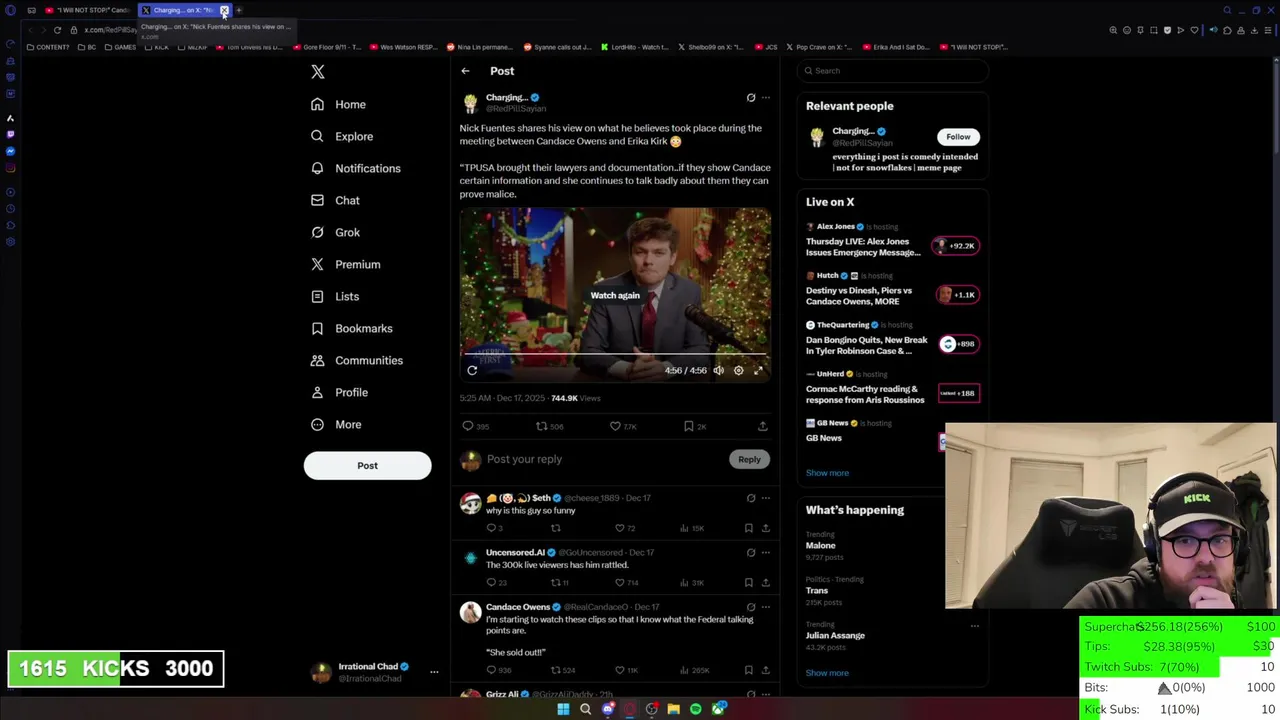Open Premium in the sidebar
The image size is (1280, 720).
[x=345, y=264]
